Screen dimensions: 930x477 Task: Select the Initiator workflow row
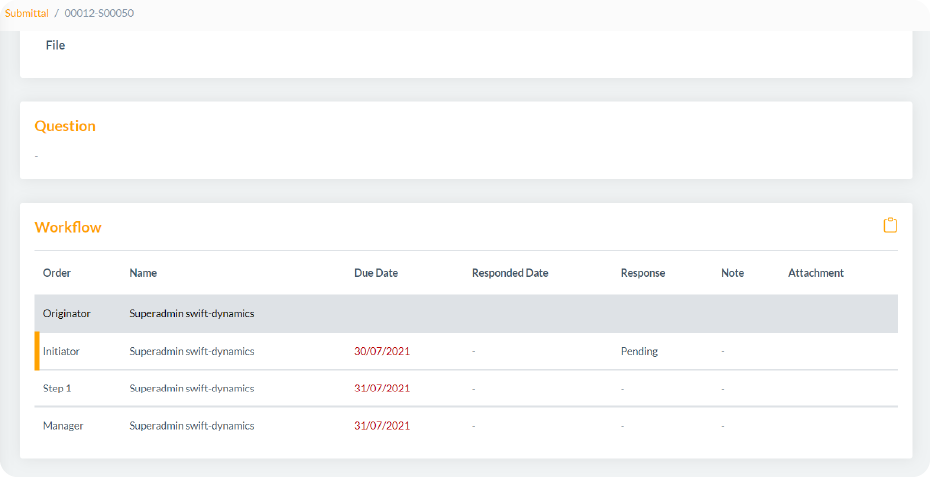point(466,351)
